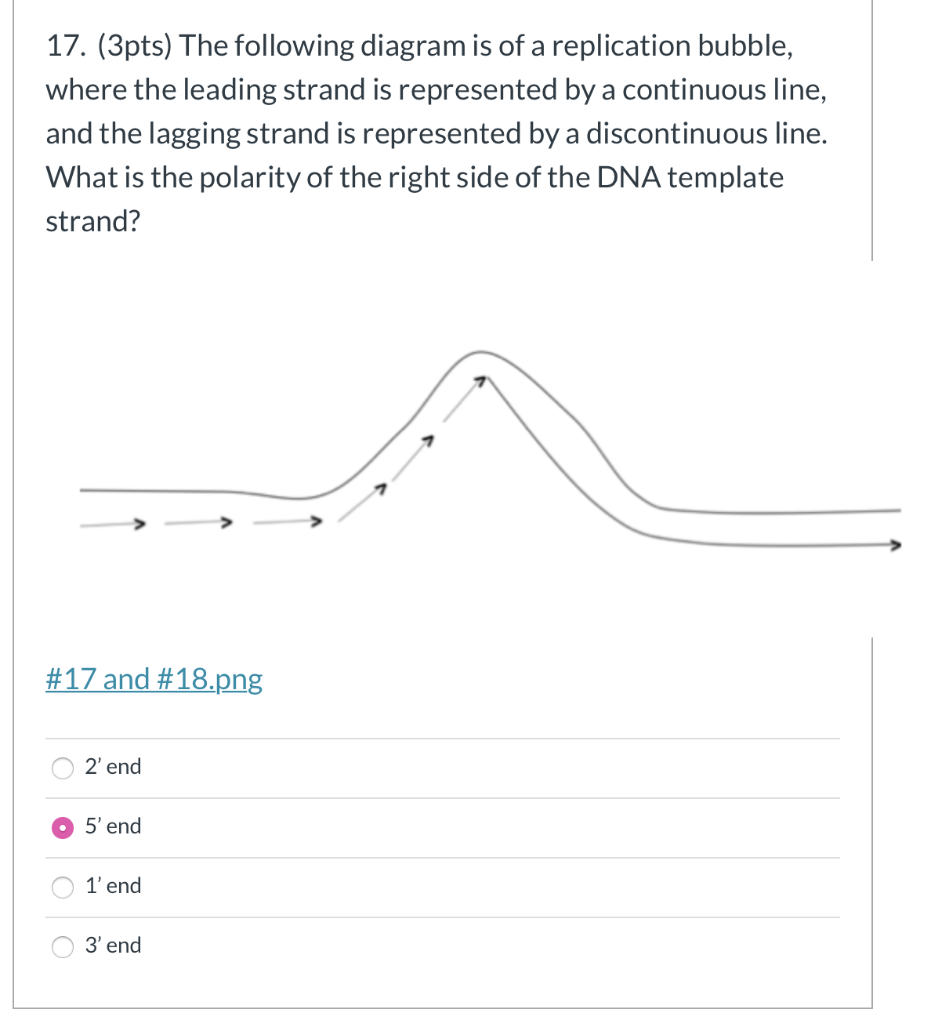931x1024 pixels.
Task: Select the 2' end answer option
Action: 113,766
